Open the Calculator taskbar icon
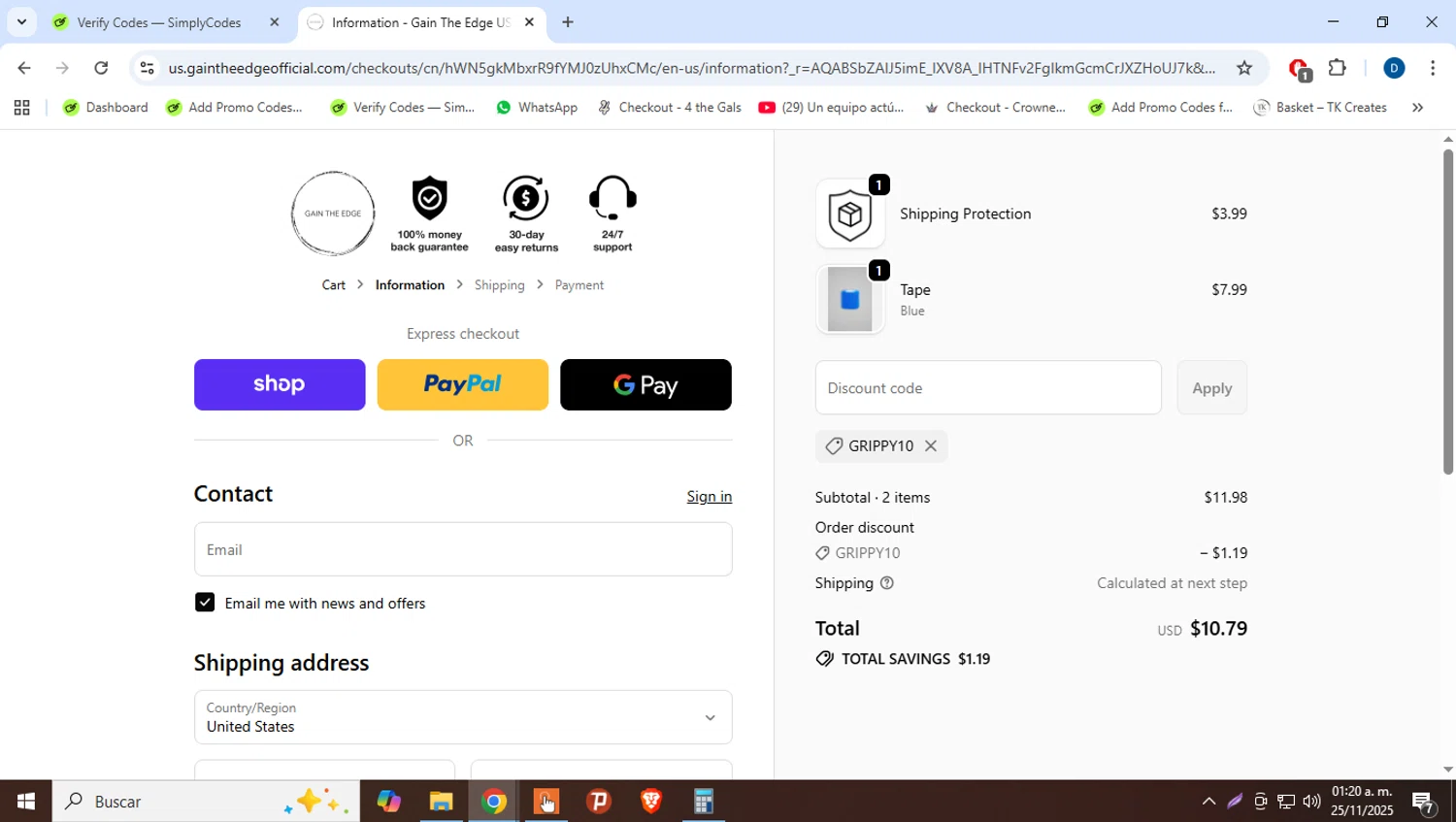Image resolution: width=1456 pixels, height=822 pixels. click(x=704, y=802)
